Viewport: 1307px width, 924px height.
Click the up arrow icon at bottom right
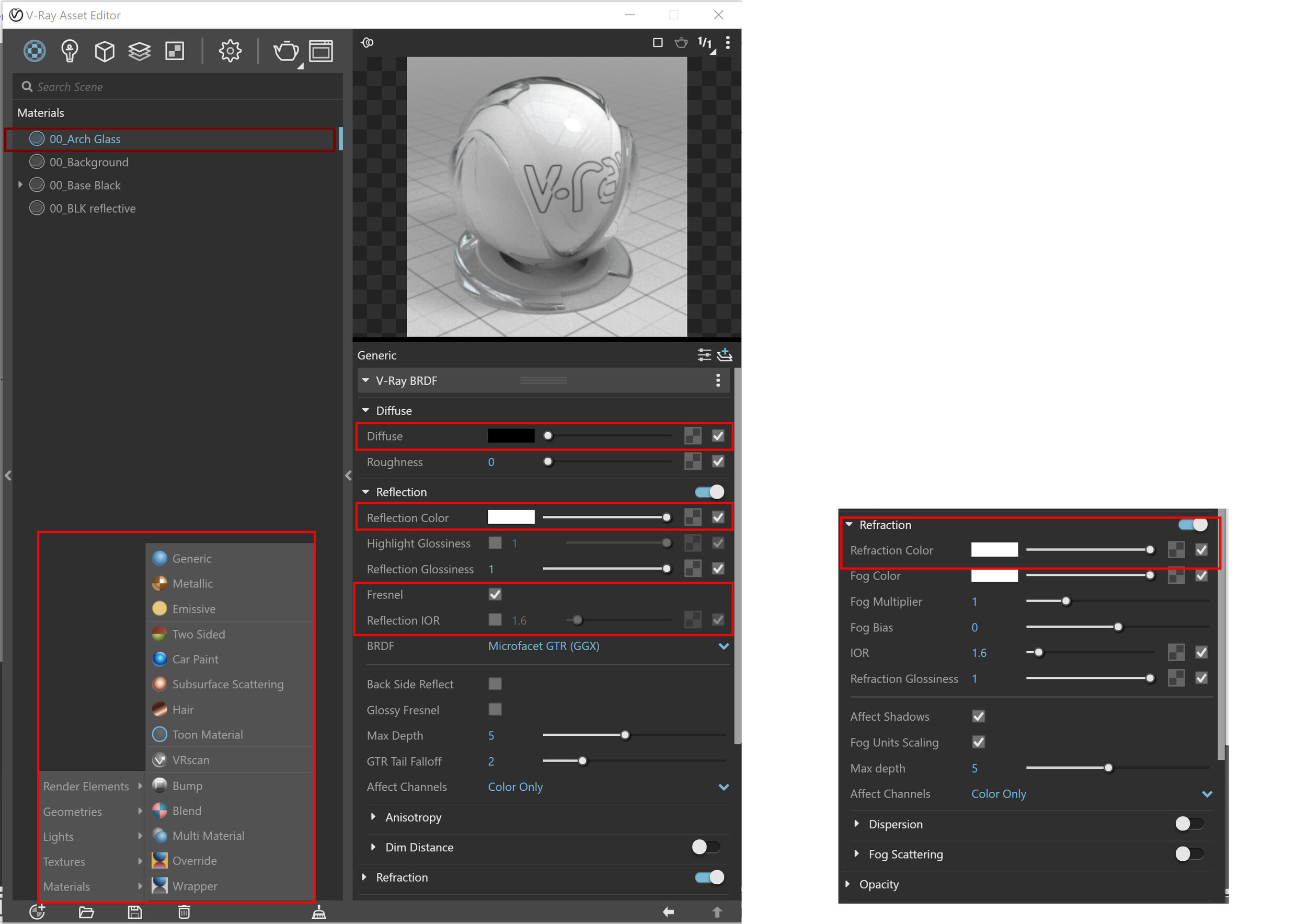pyautogui.click(x=717, y=912)
